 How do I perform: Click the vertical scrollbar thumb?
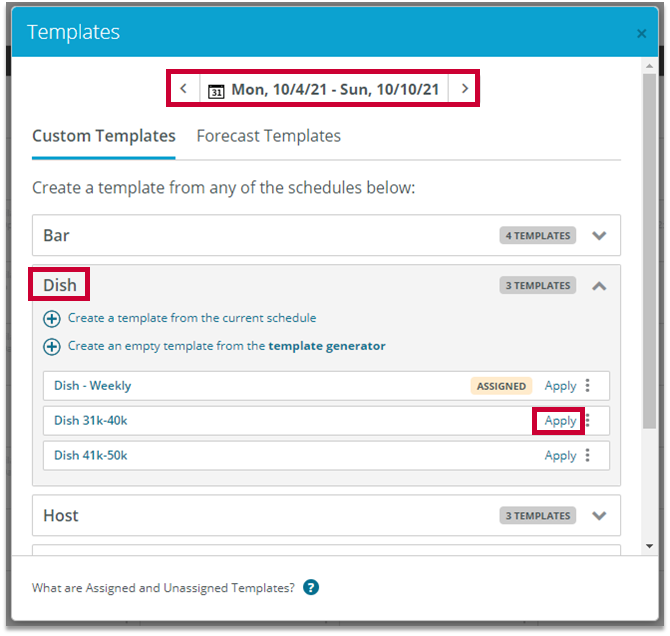coord(650,250)
